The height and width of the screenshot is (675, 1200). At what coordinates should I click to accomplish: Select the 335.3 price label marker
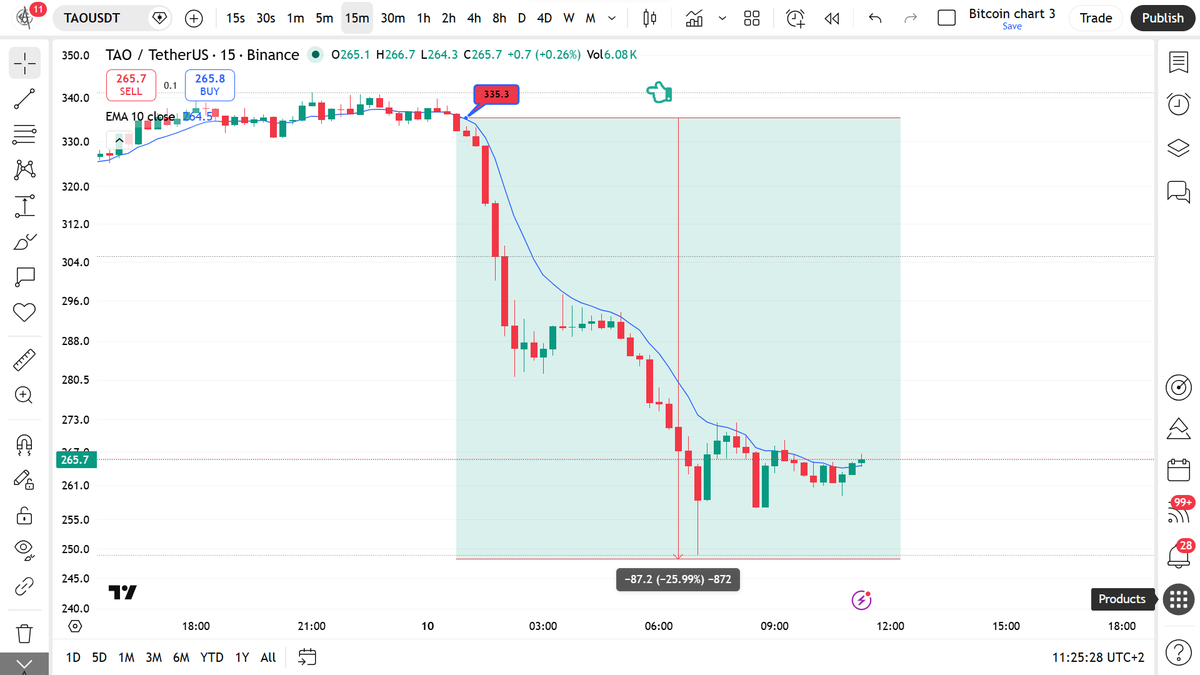[495, 94]
